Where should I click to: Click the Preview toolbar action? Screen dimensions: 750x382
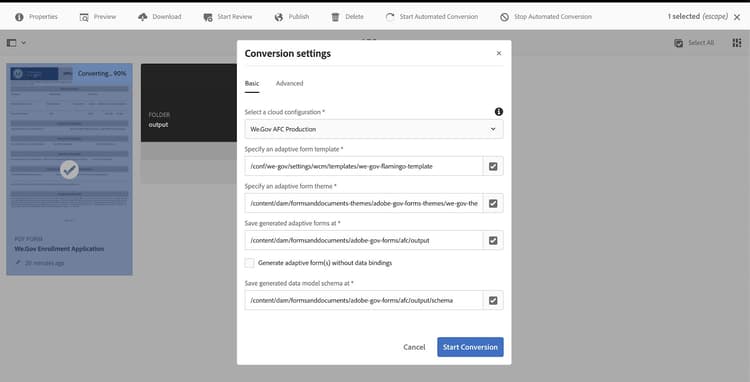pyautogui.click(x=98, y=17)
